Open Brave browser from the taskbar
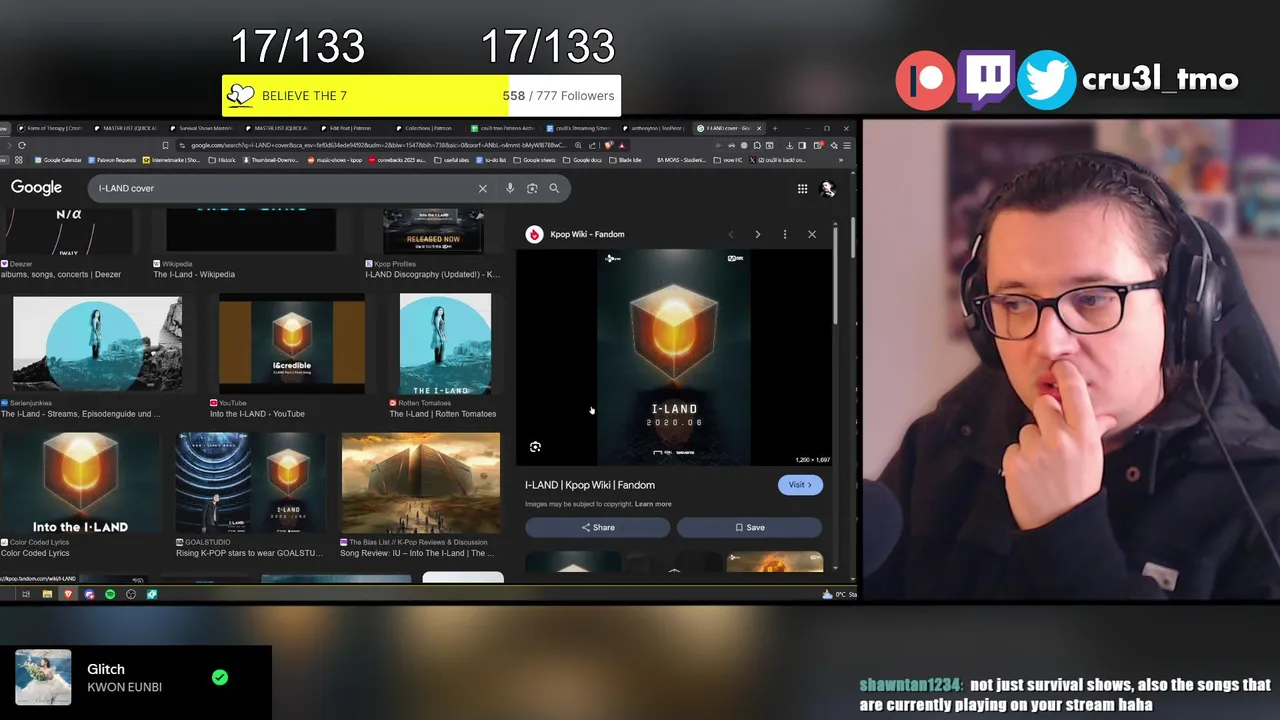Image resolution: width=1280 pixels, height=720 pixels. pyautogui.click(x=68, y=594)
